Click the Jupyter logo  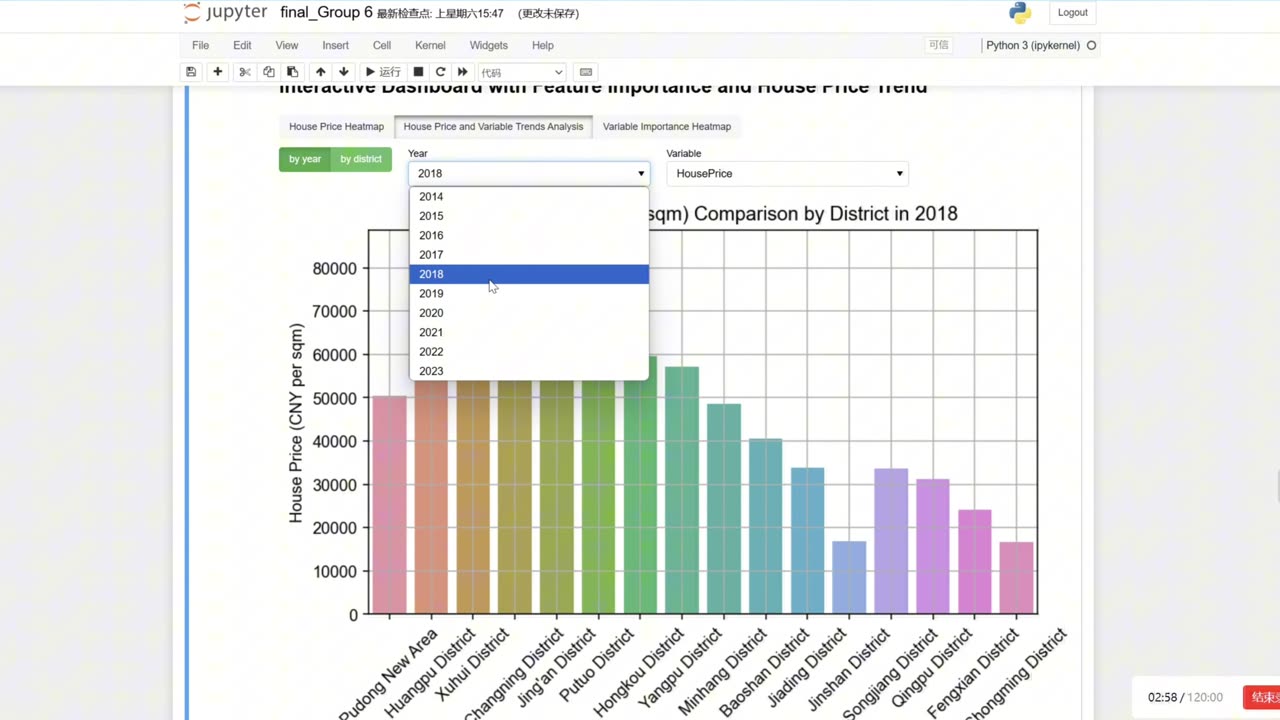[x=226, y=13]
